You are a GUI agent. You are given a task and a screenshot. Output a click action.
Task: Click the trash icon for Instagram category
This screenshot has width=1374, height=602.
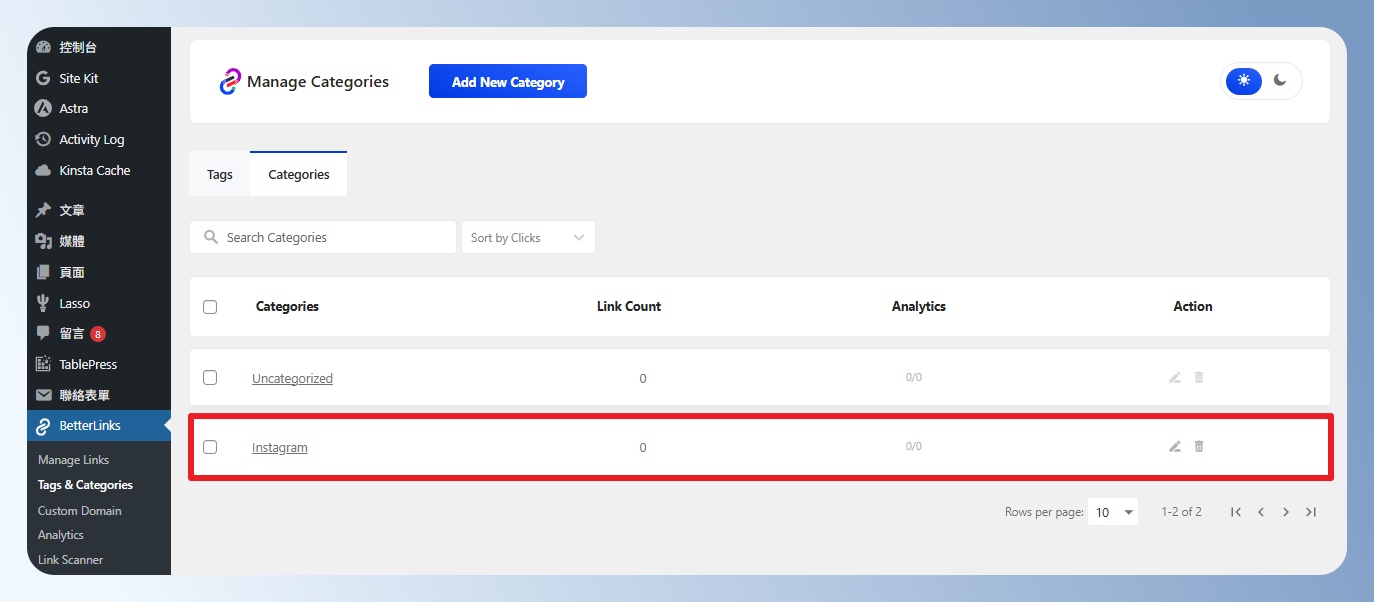(x=1199, y=446)
